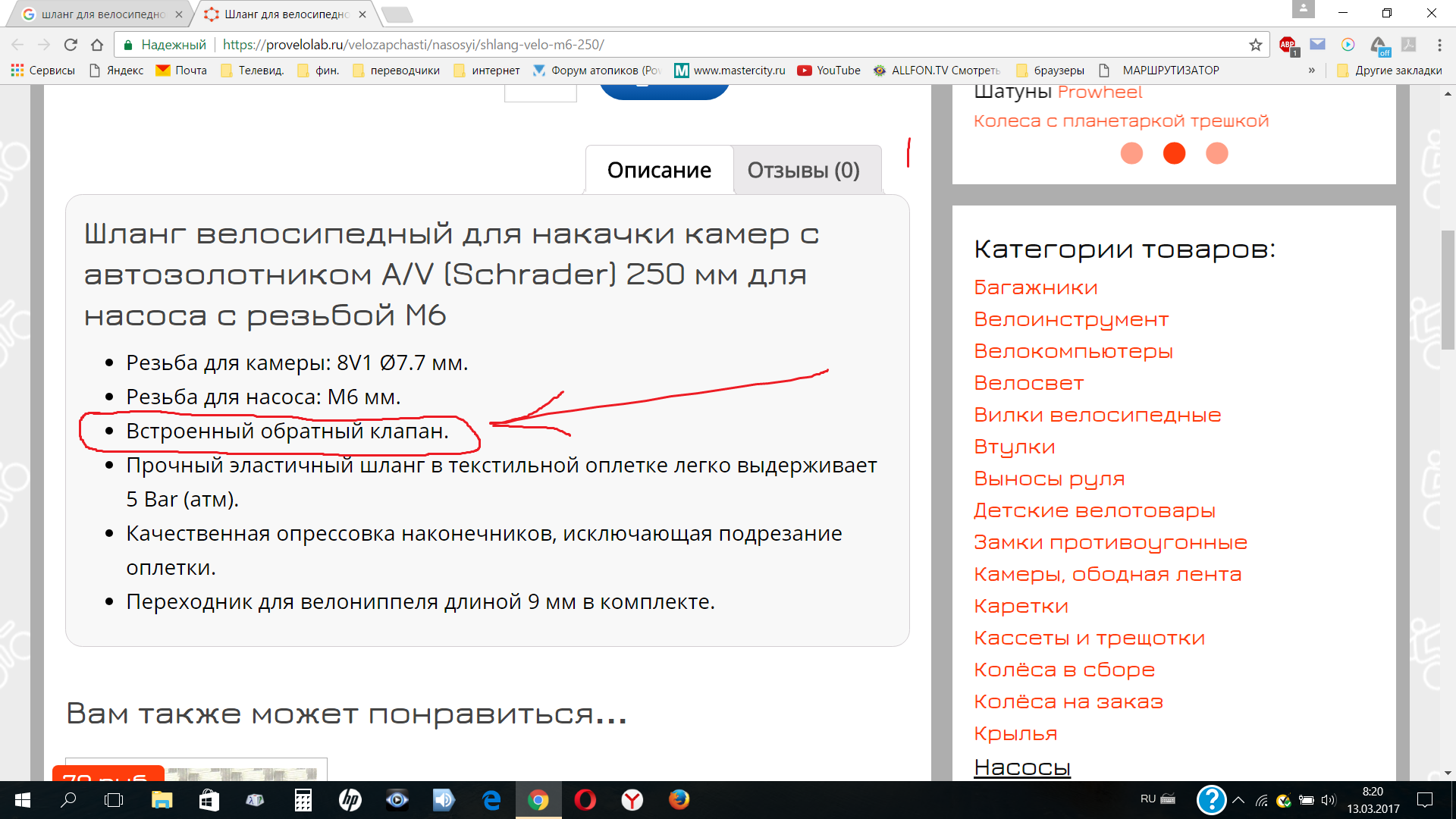This screenshot has width=1456, height=819.
Task: Reload the page with refresh icon
Action: click(71, 45)
